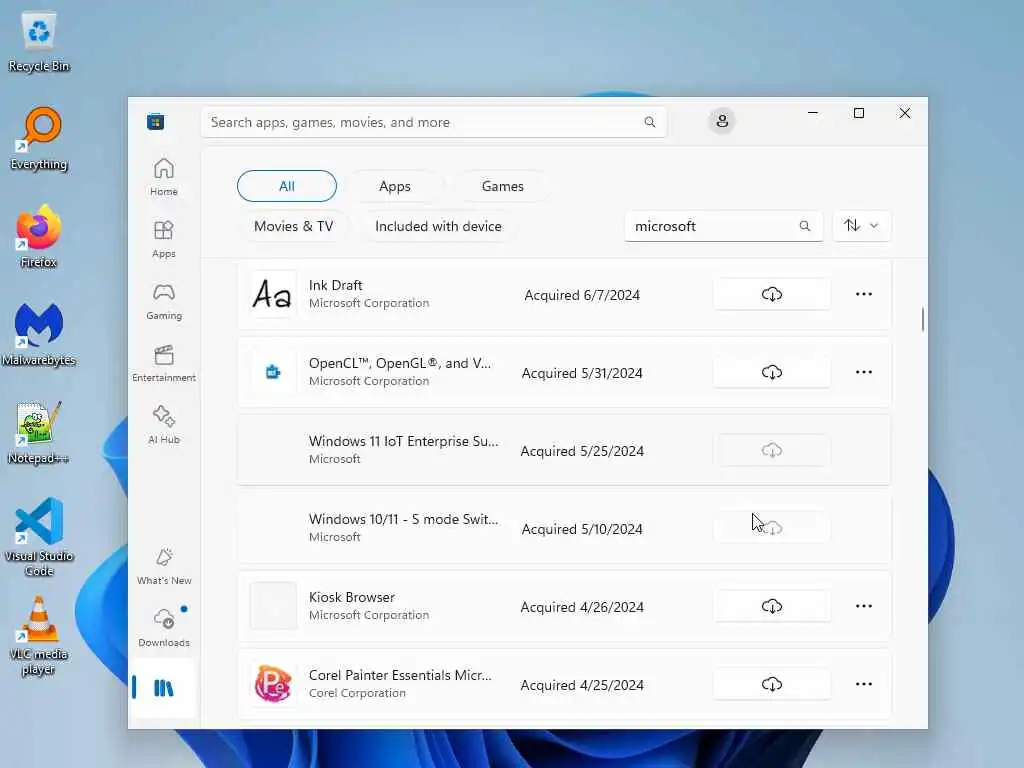
Task: Select the Apps filter tab
Action: point(395,186)
